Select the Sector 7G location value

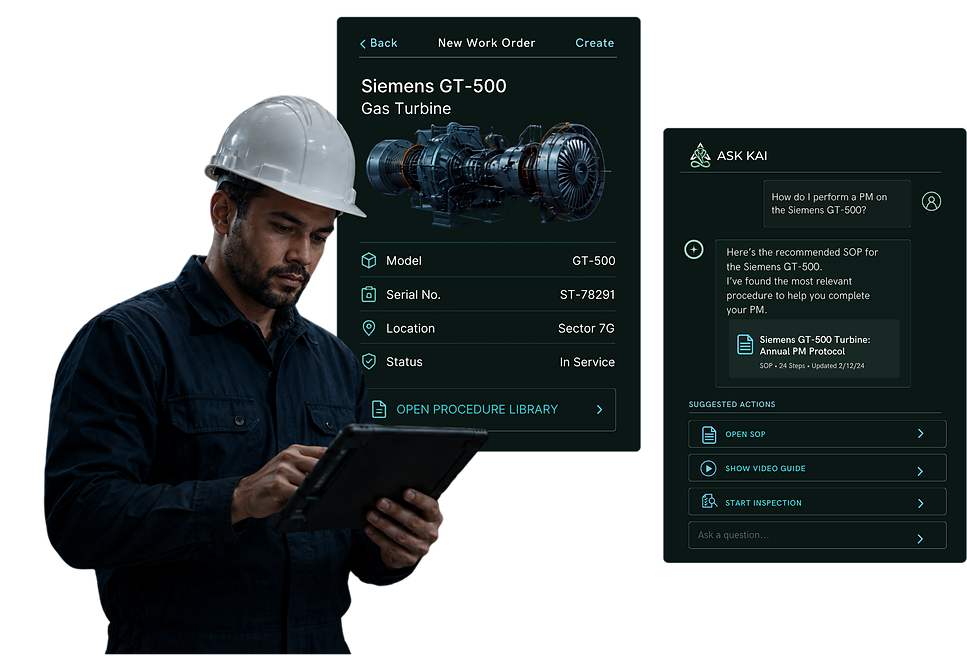[586, 329]
